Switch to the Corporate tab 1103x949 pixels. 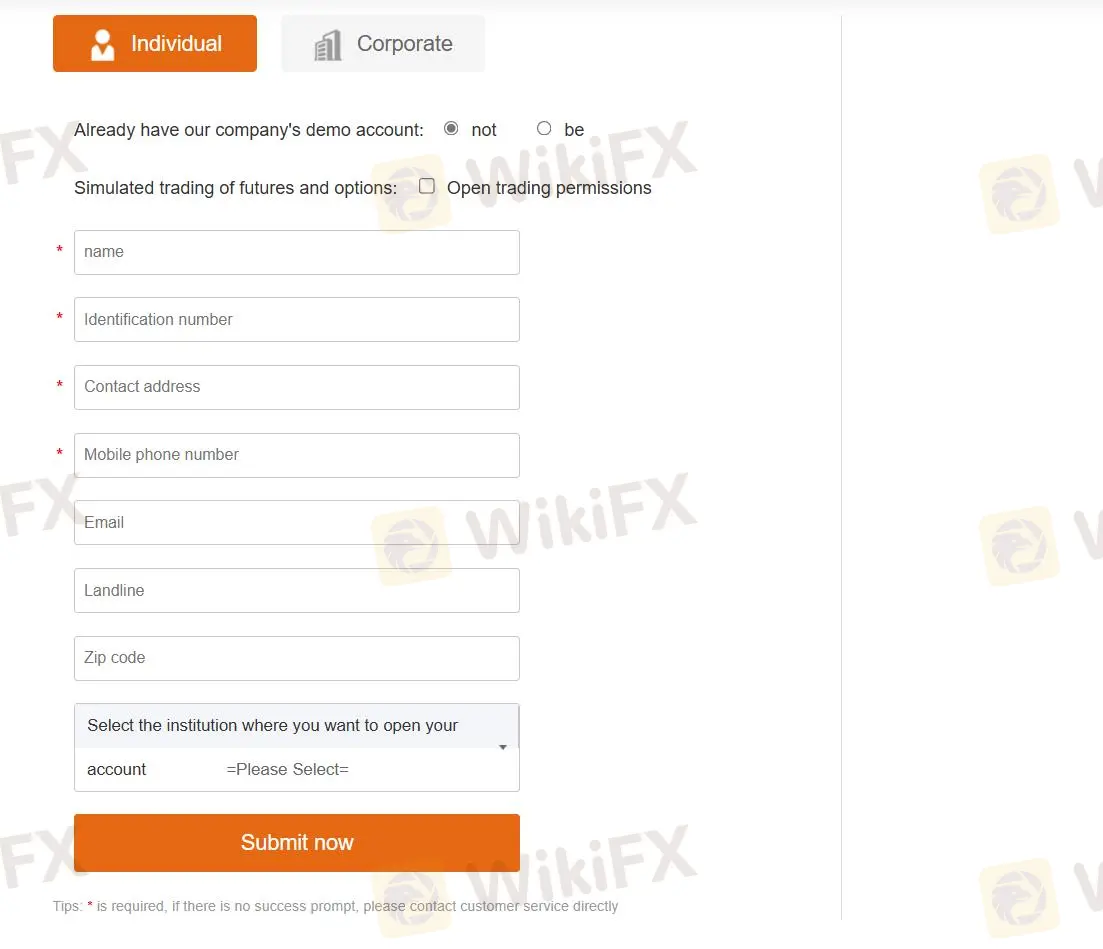383,44
